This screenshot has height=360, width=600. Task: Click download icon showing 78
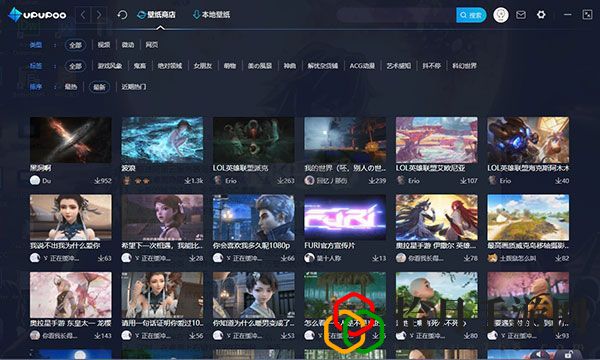466,258
